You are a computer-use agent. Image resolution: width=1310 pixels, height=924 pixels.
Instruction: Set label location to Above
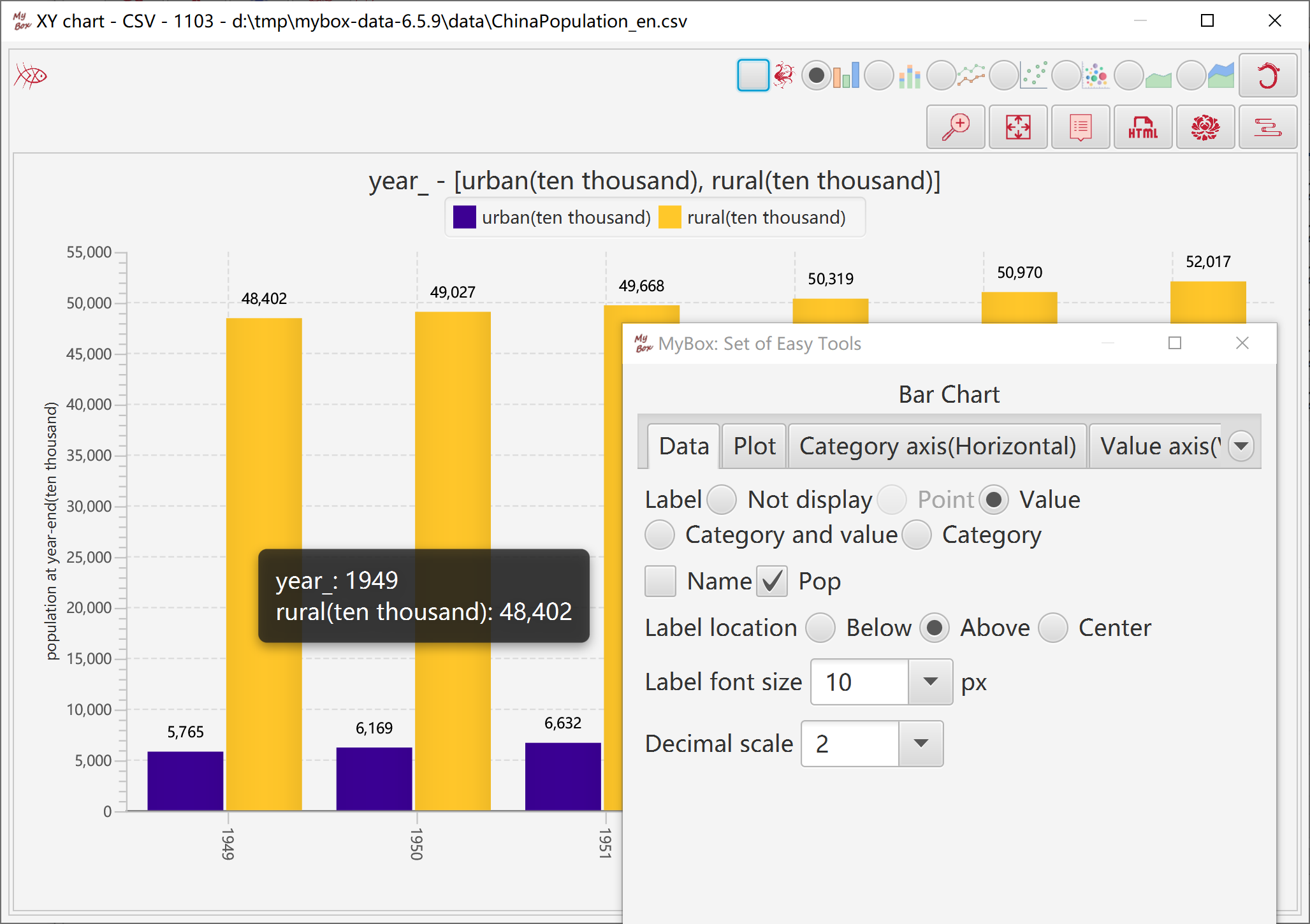(935, 628)
